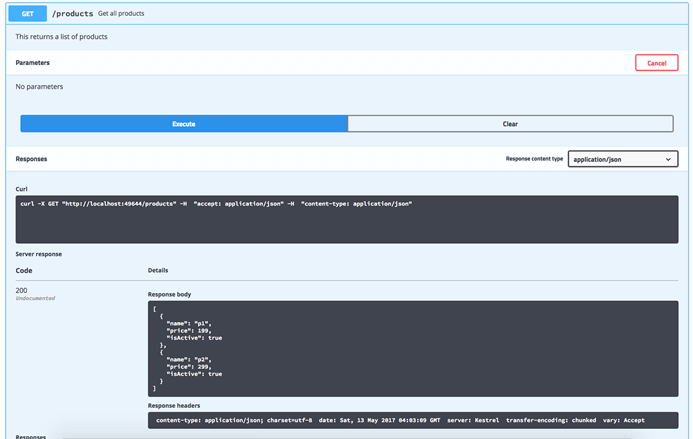Click the blue GET method badge
693x439 pixels.
tap(27, 14)
